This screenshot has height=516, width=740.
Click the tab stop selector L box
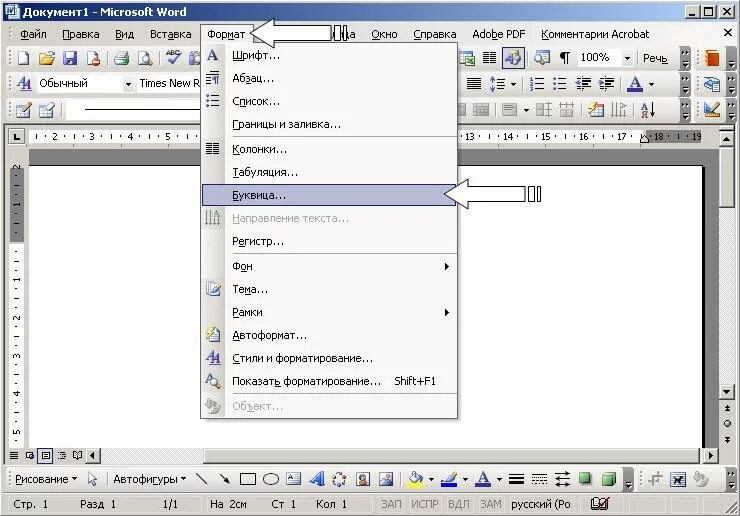17,137
